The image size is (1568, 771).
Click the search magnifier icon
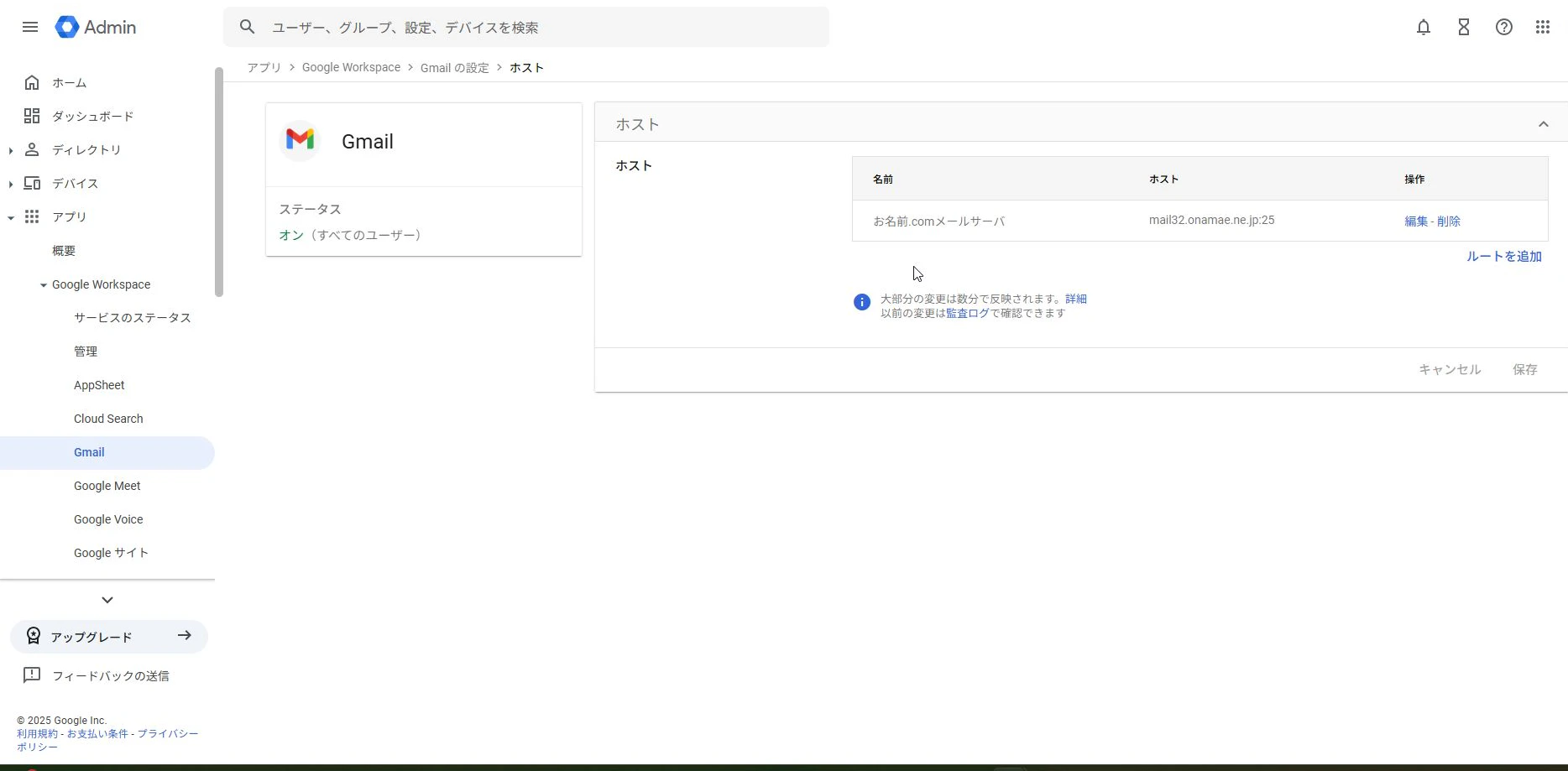(247, 27)
